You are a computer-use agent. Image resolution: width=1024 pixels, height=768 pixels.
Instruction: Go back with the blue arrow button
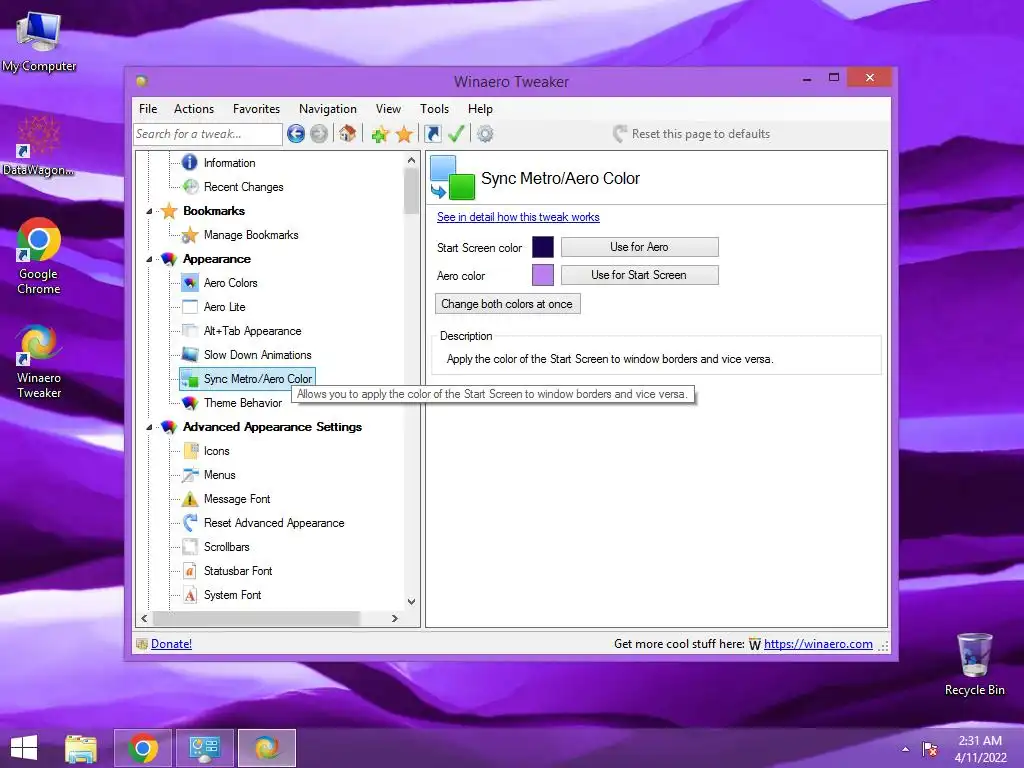click(x=296, y=134)
